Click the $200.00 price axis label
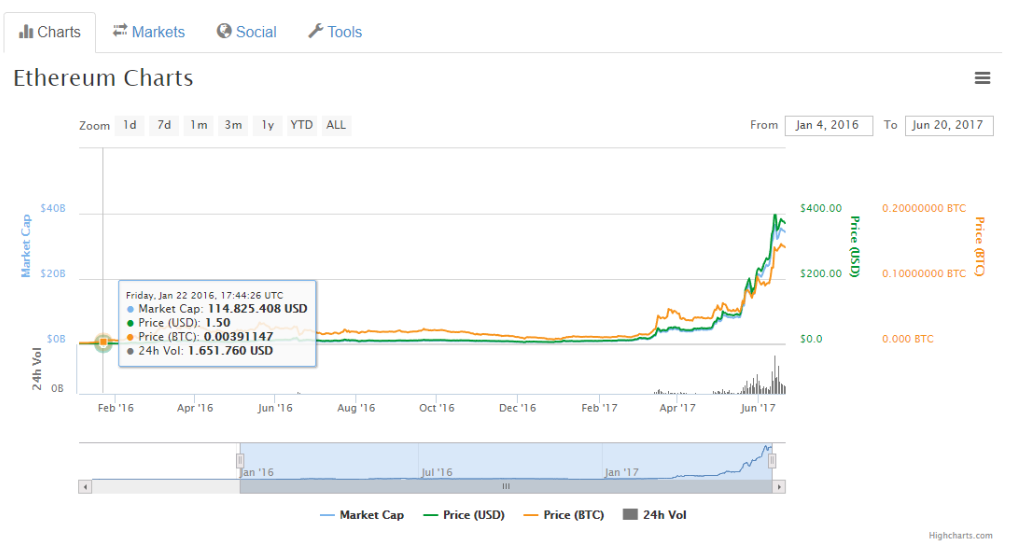Image resolution: width=1018 pixels, height=549 pixels. coord(821,273)
